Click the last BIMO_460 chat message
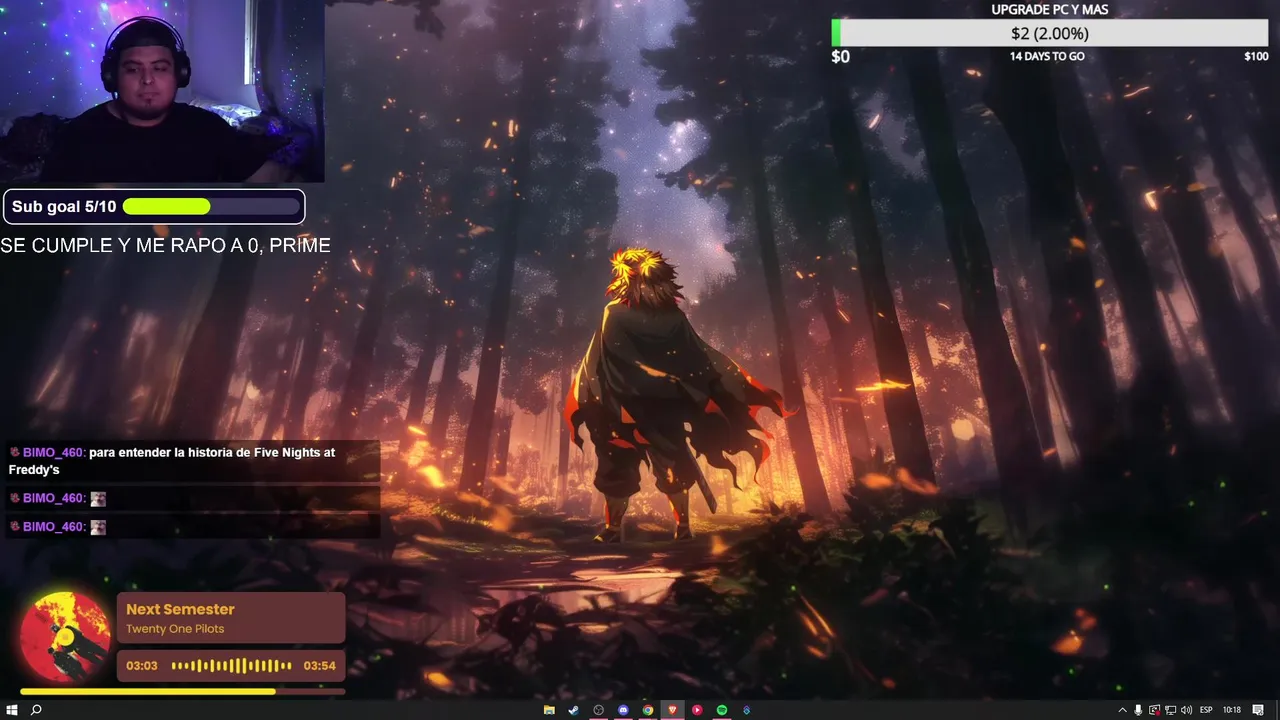The width and height of the screenshot is (1280, 720). click(x=192, y=526)
